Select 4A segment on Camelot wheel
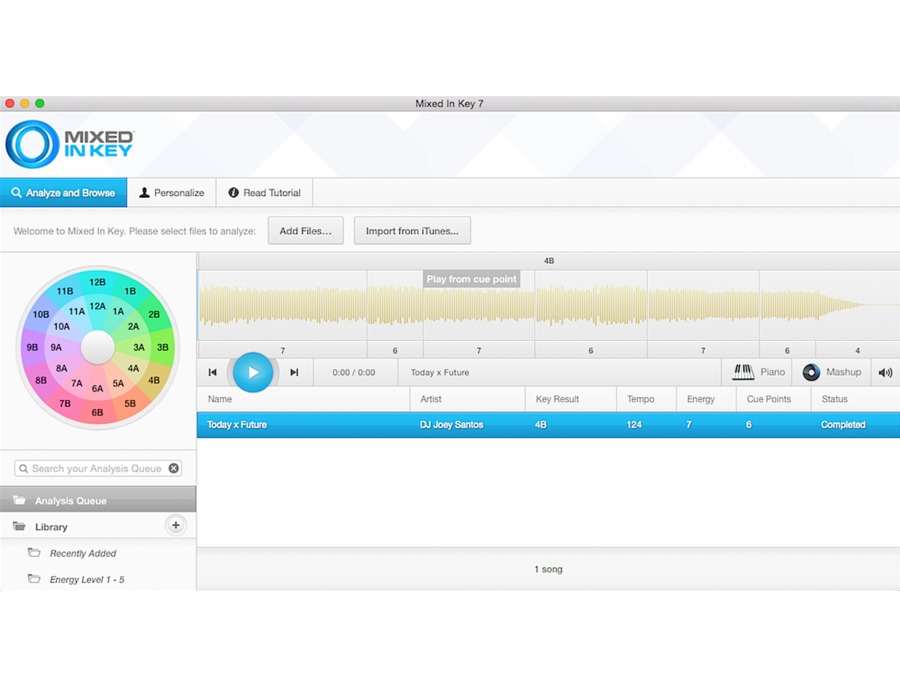900x687 pixels. (x=133, y=368)
